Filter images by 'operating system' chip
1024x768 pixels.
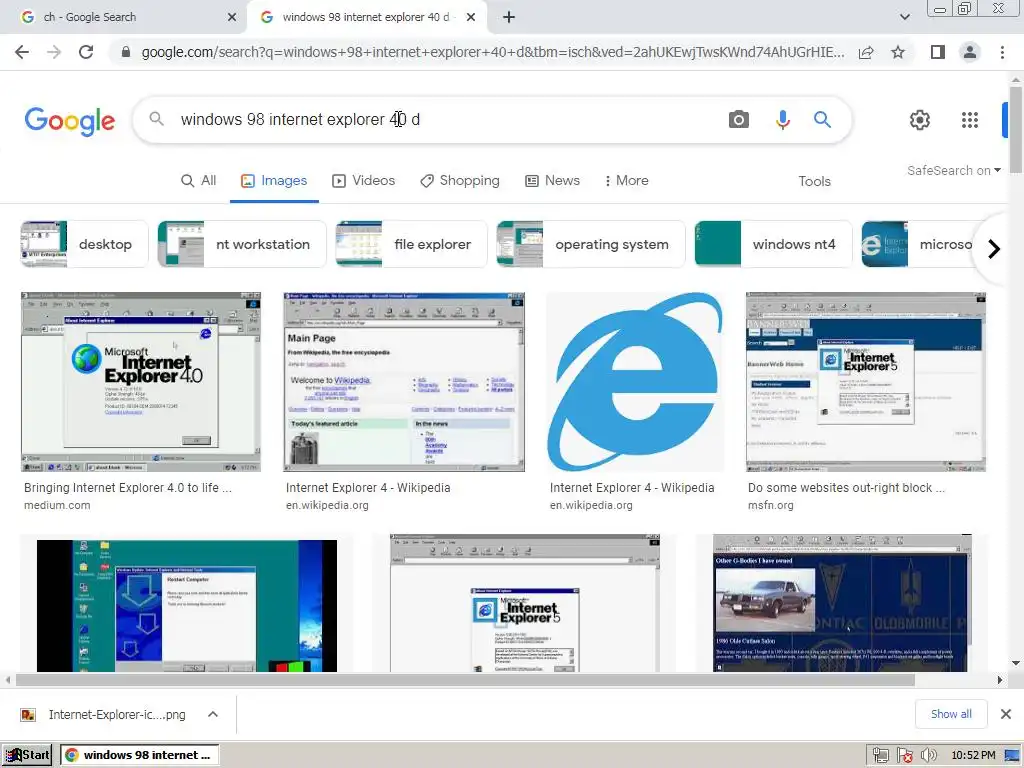tap(590, 244)
